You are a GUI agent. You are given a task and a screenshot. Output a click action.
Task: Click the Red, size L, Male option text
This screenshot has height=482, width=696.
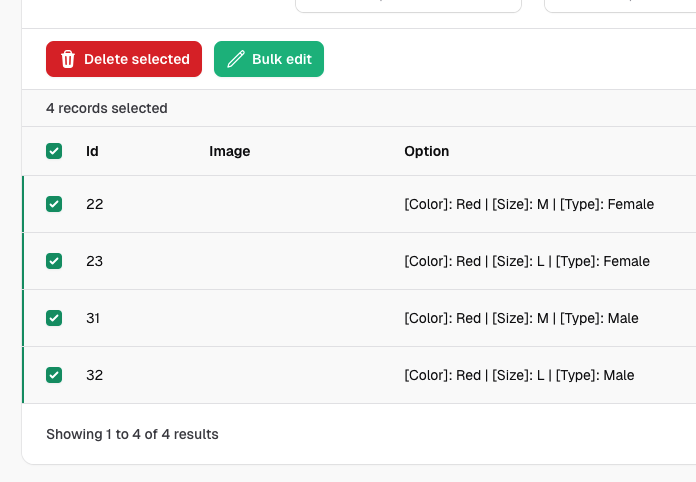point(519,375)
